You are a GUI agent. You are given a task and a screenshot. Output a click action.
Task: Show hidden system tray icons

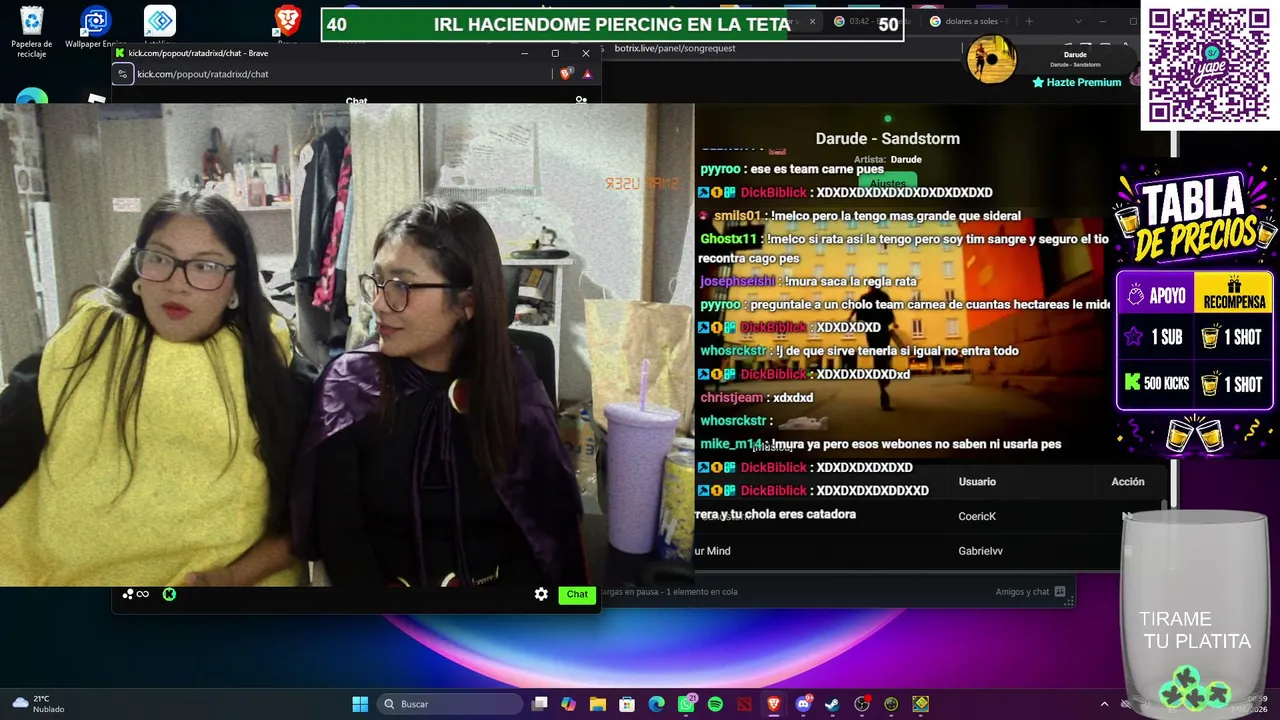point(1104,704)
